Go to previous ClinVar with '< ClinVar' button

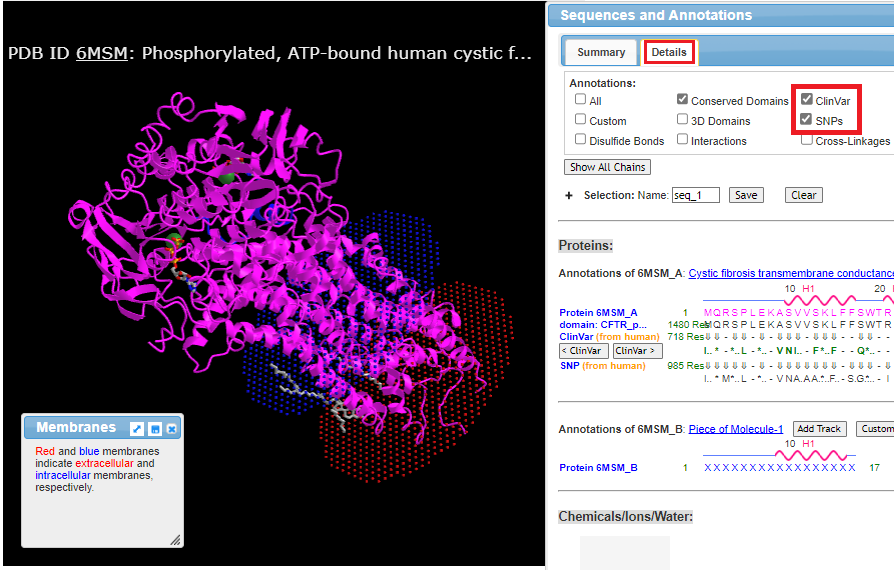point(584,351)
